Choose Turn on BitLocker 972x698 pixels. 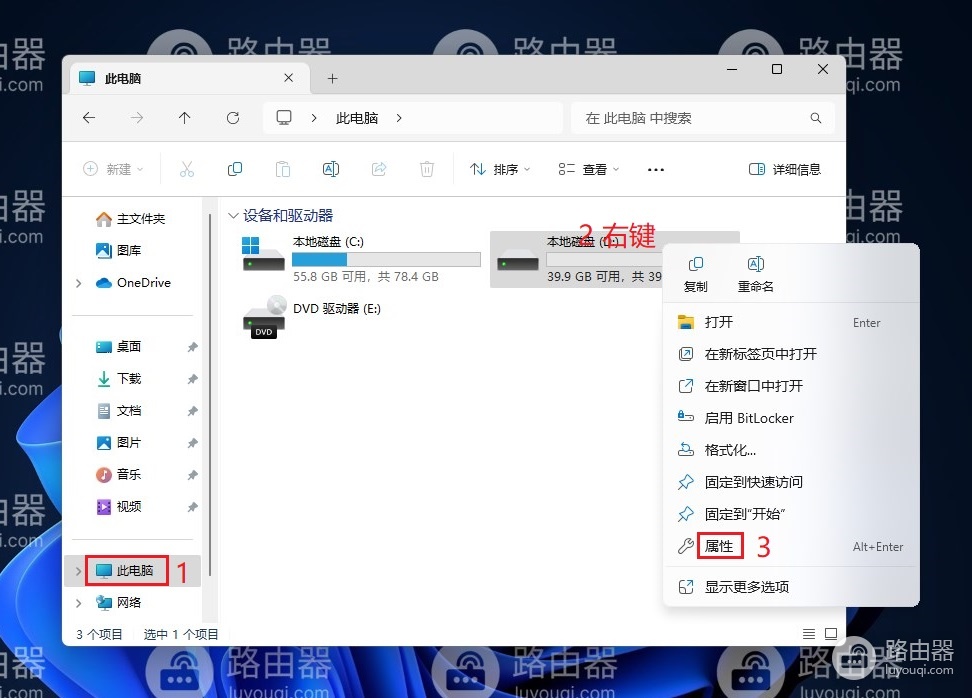(x=791, y=418)
